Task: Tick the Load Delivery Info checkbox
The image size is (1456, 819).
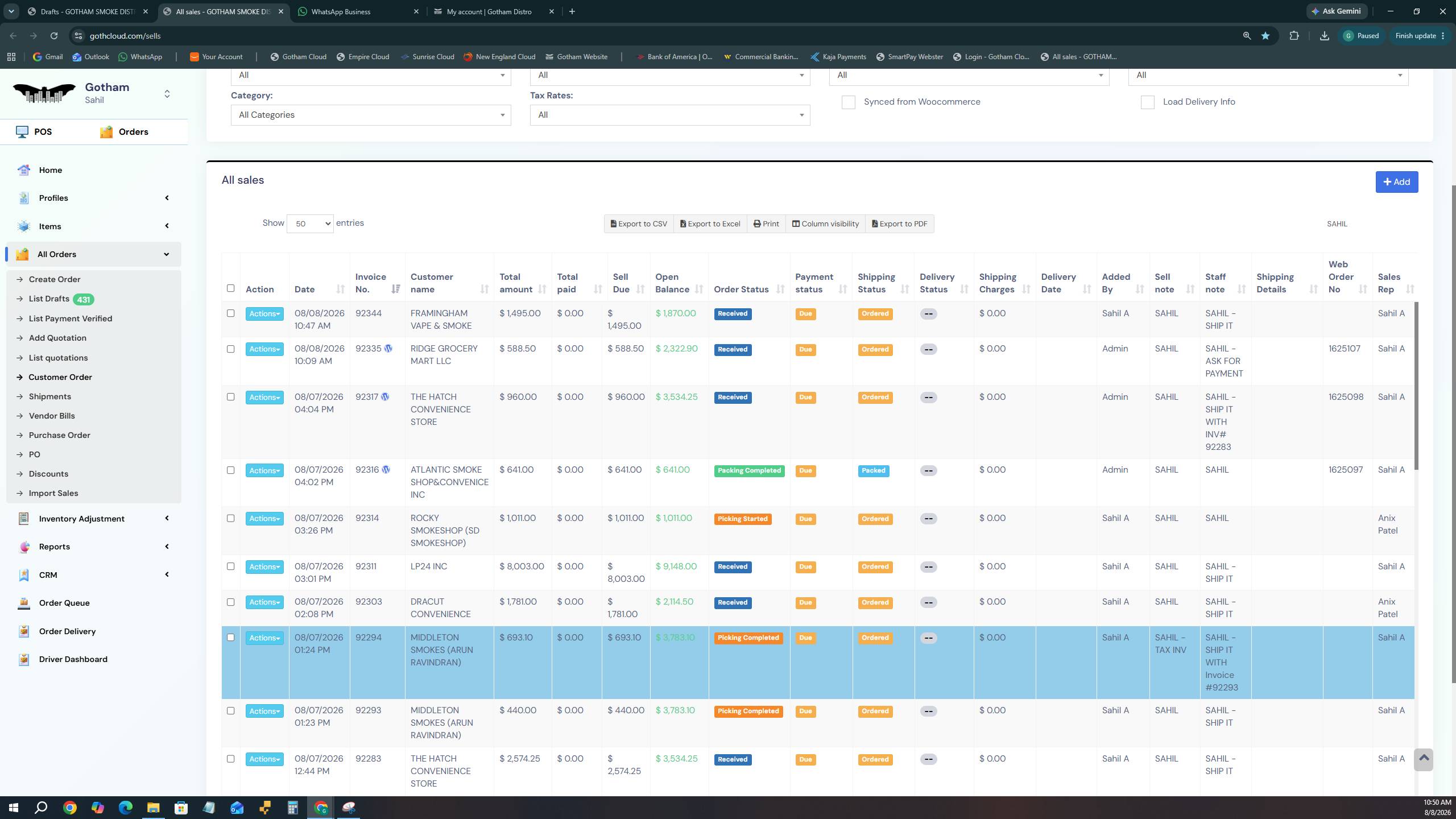Action: coord(1148,102)
